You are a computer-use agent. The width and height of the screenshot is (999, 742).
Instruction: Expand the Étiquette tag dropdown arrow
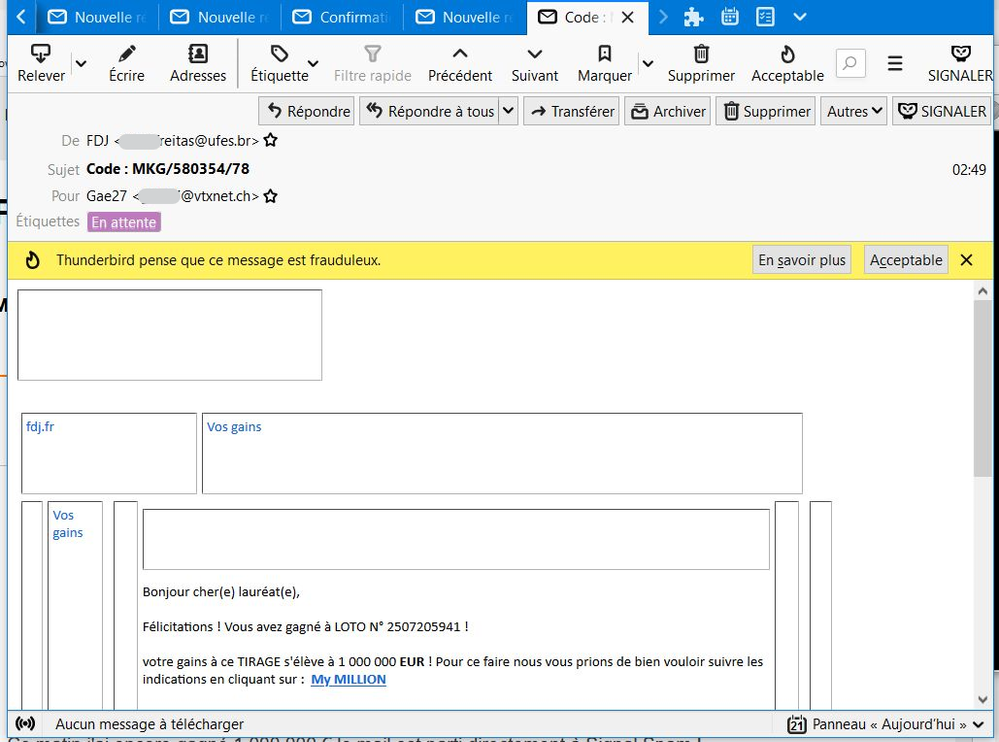click(313, 64)
